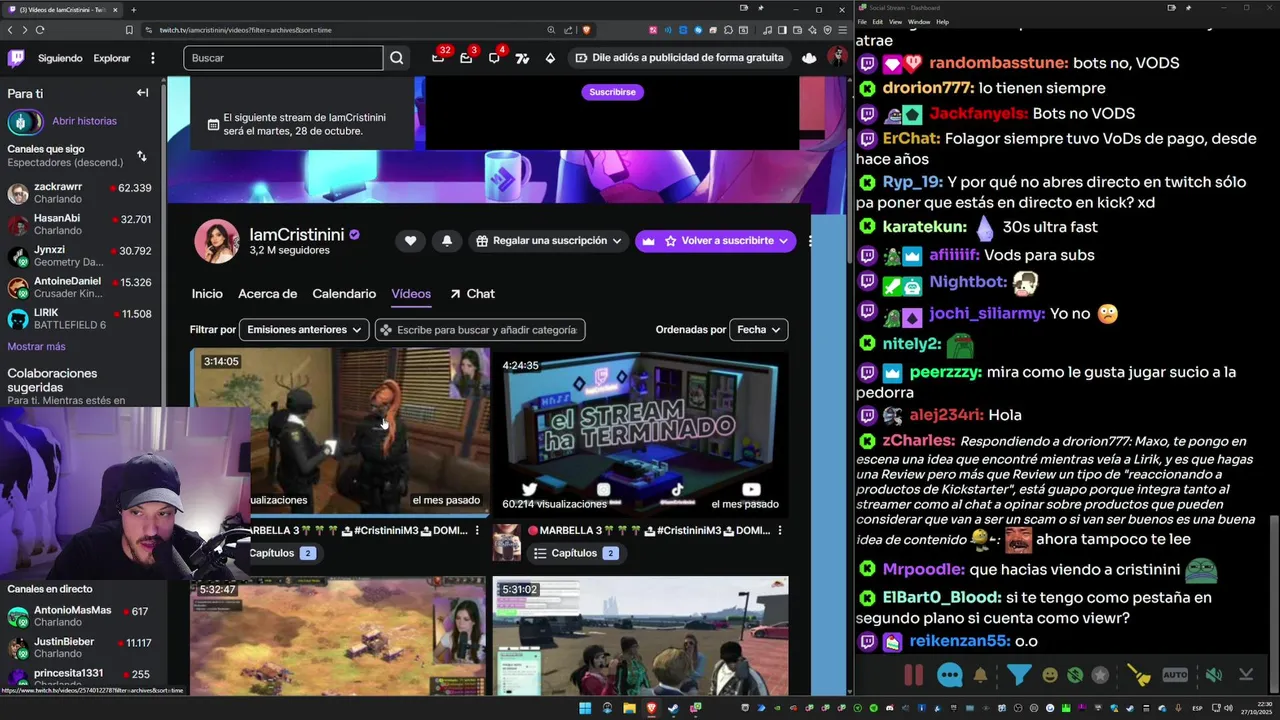Open the Twitch user avatar menu
This screenshot has height=720, width=1280.
837,57
